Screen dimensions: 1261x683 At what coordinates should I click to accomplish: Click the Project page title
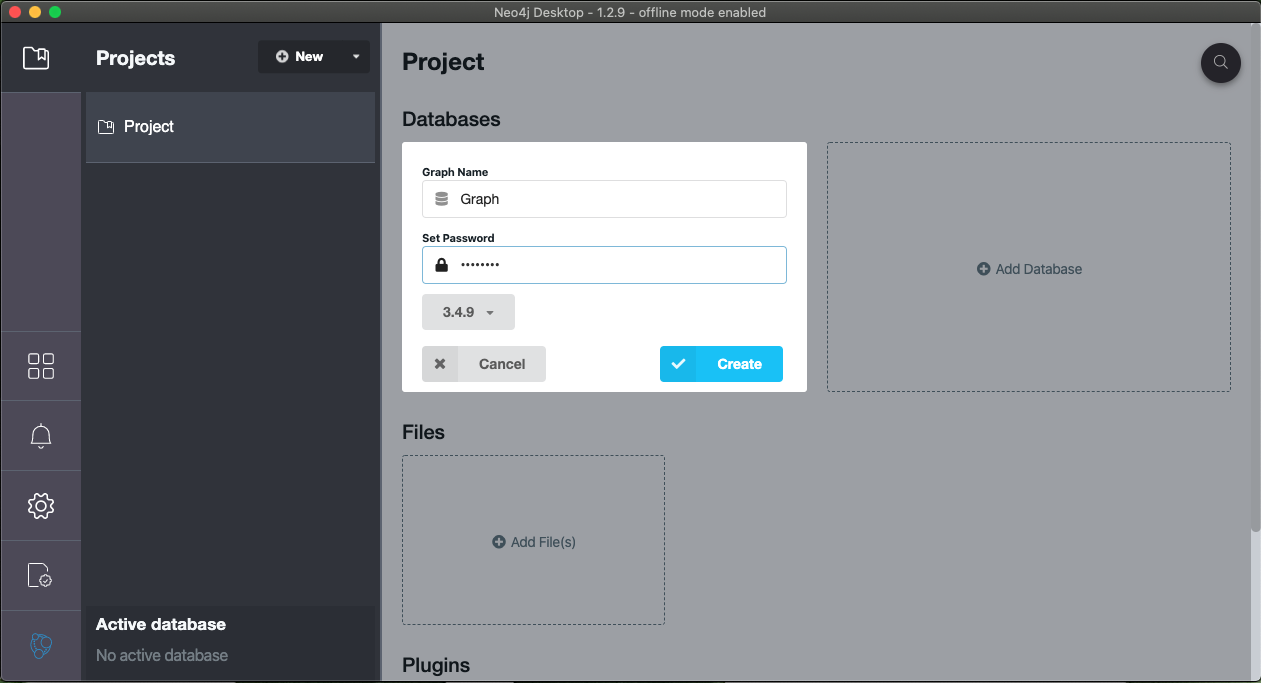pos(443,62)
